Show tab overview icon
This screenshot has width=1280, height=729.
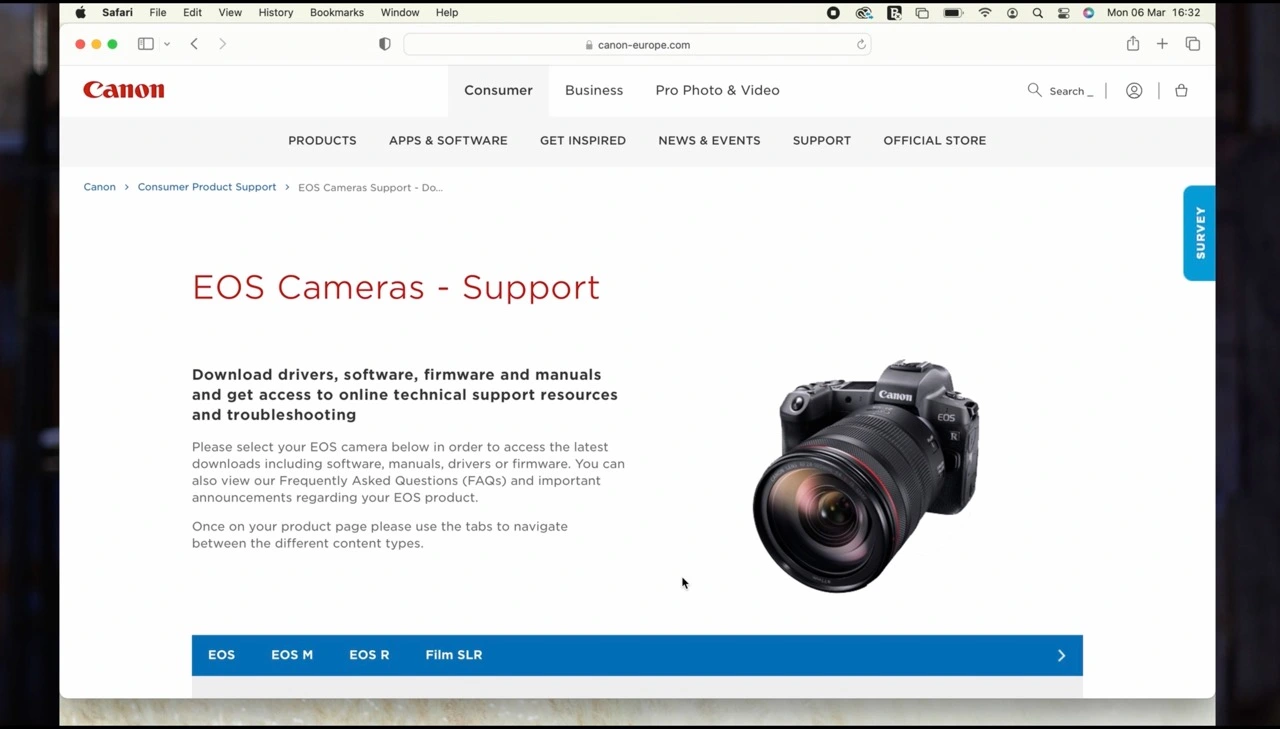point(1193,44)
